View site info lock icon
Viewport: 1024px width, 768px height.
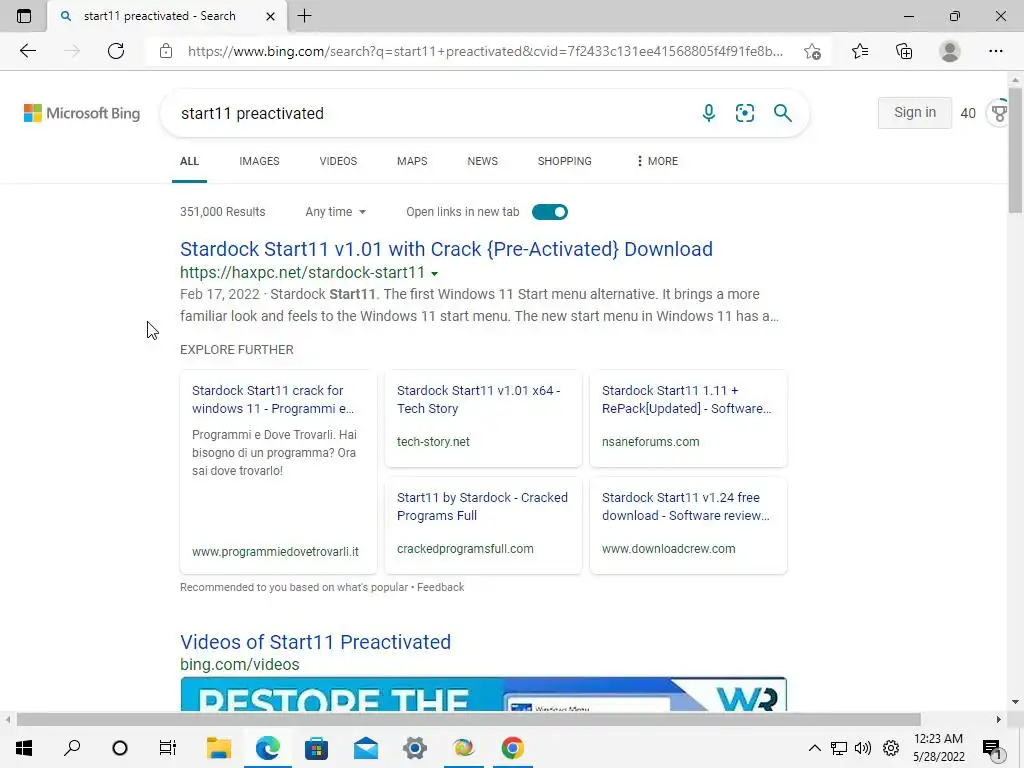pyautogui.click(x=166, y=51)
